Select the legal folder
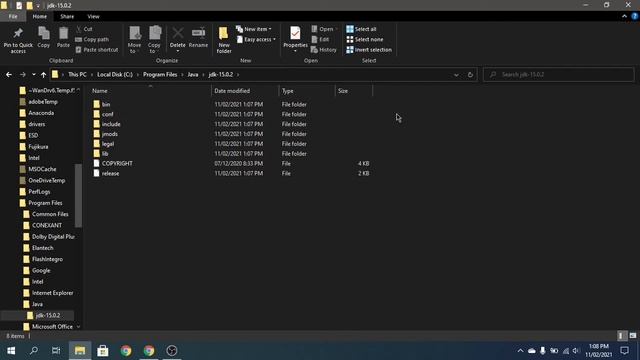The image size is (640, 360). click(x=108, y=144)
